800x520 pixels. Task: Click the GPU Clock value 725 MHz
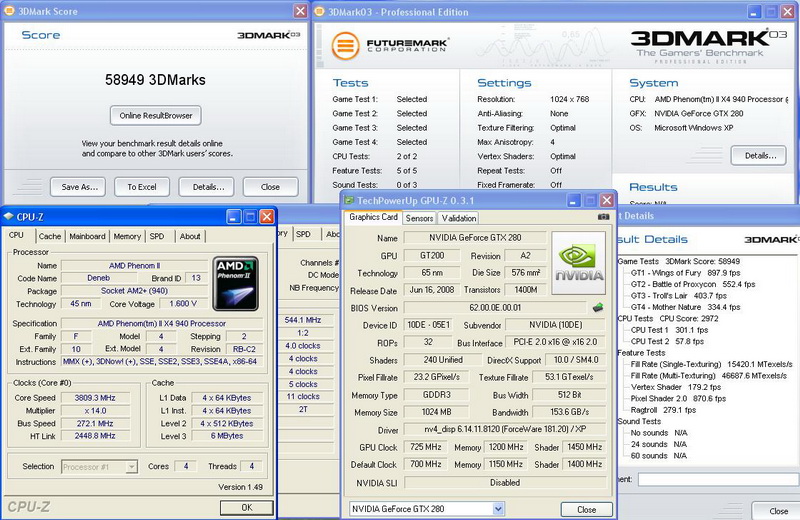point(426,447)
